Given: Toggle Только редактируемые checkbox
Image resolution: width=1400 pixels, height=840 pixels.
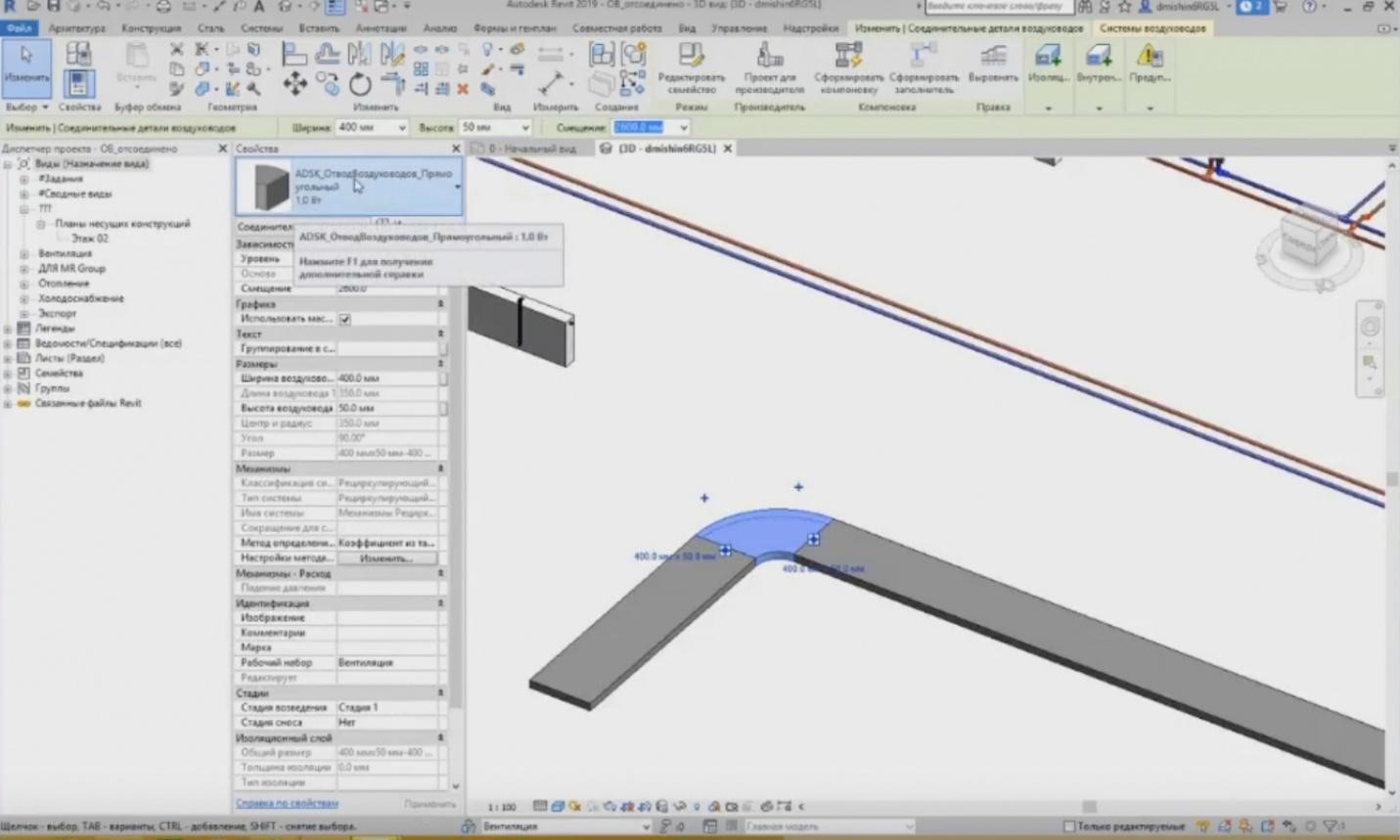Looking at the screenshot, I should [x=1069, y=826].
